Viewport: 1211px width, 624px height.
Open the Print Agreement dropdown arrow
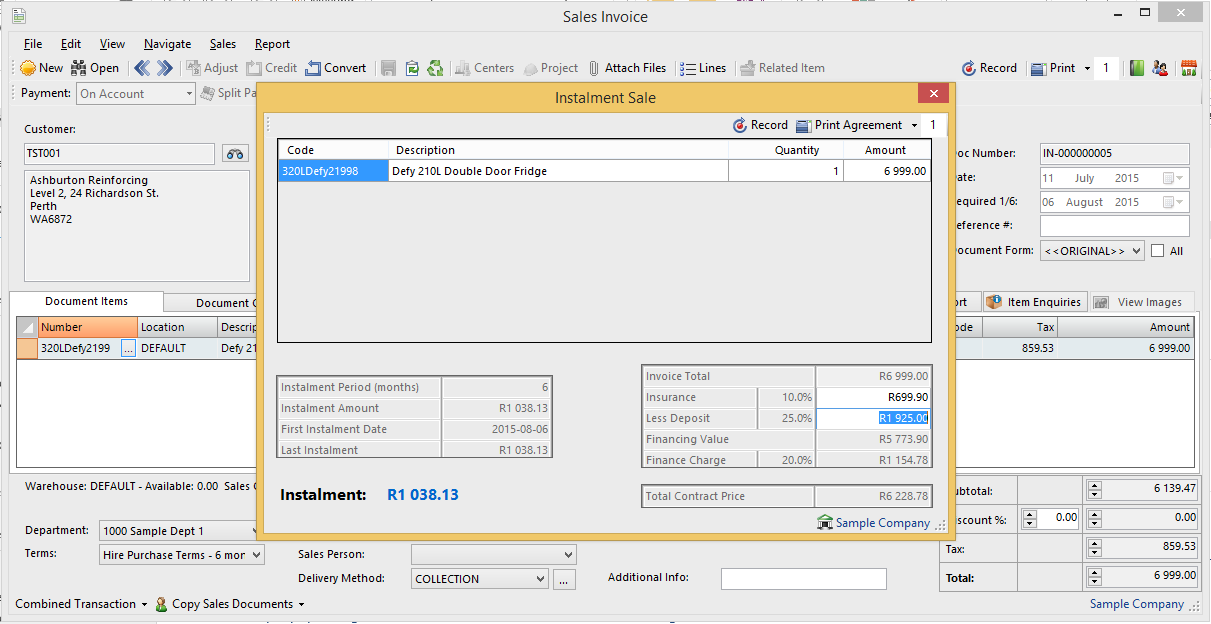pyautogui.click(x=914, y=126)
